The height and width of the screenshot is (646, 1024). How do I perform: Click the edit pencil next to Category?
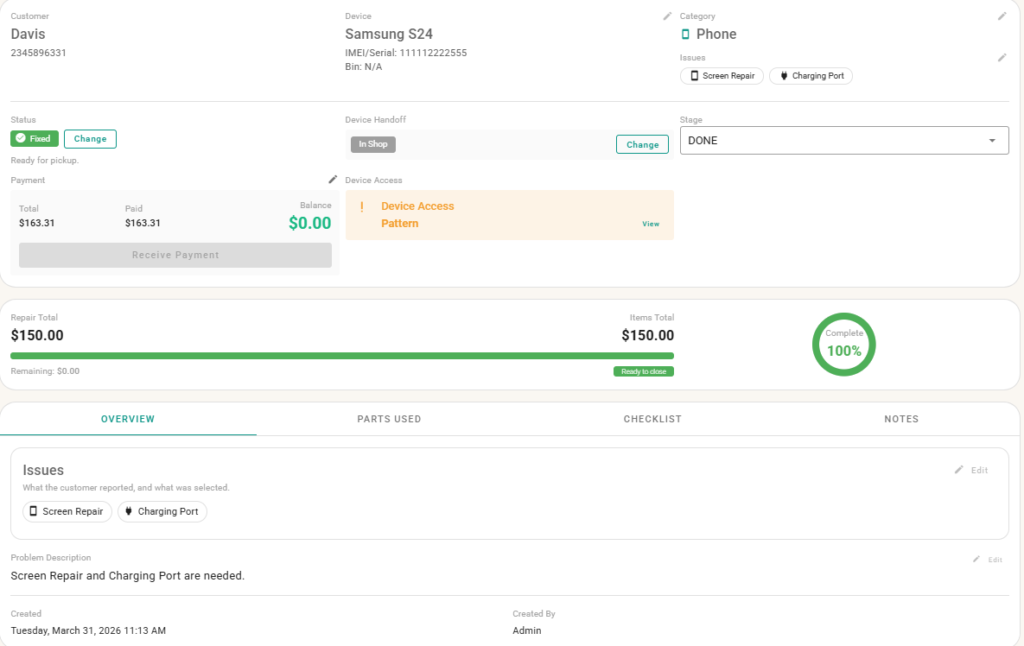1002,16
